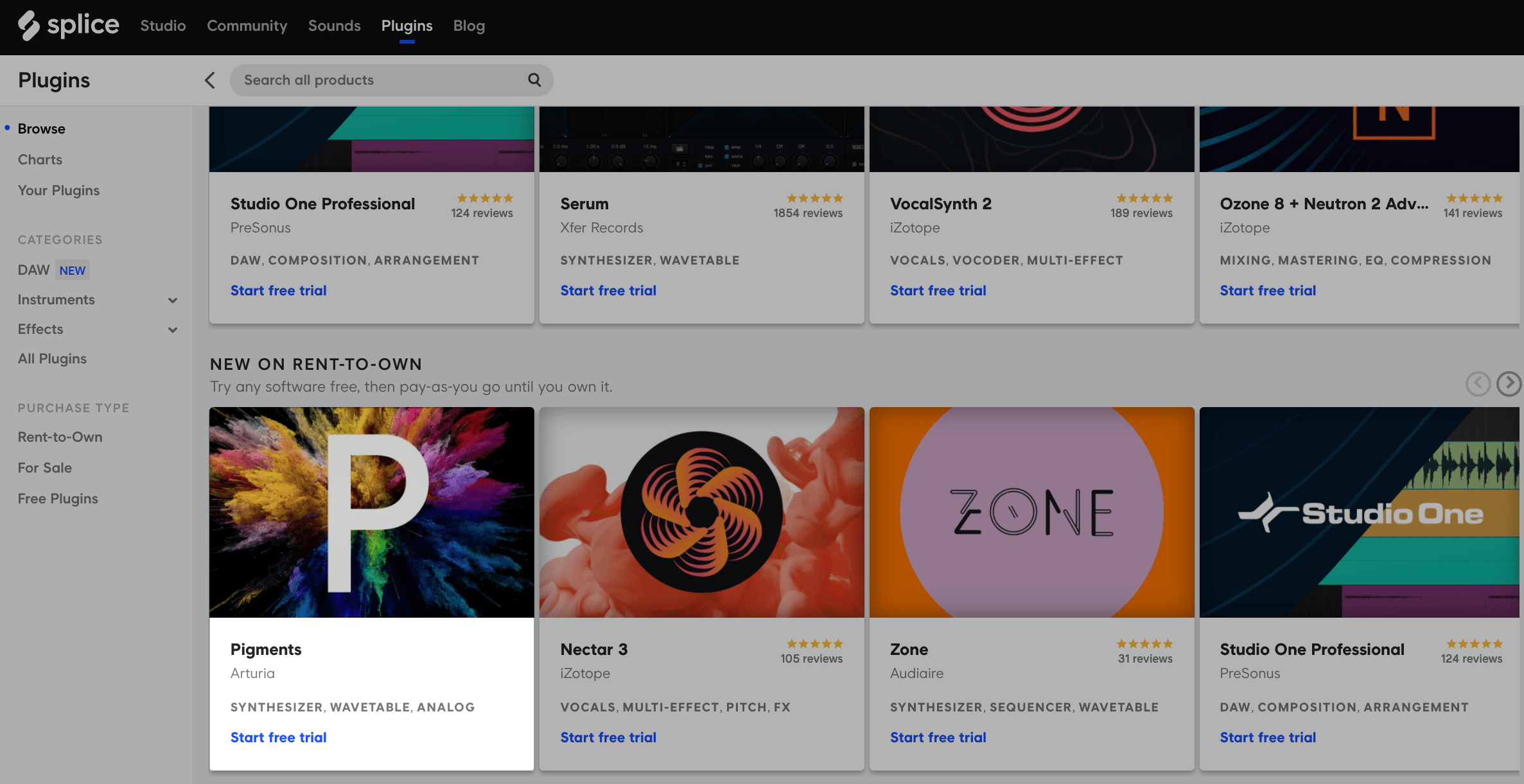The image size is (1524, 784).
Task: Open the Community tab
Action: pyautogui.click(x=247, y=26)
